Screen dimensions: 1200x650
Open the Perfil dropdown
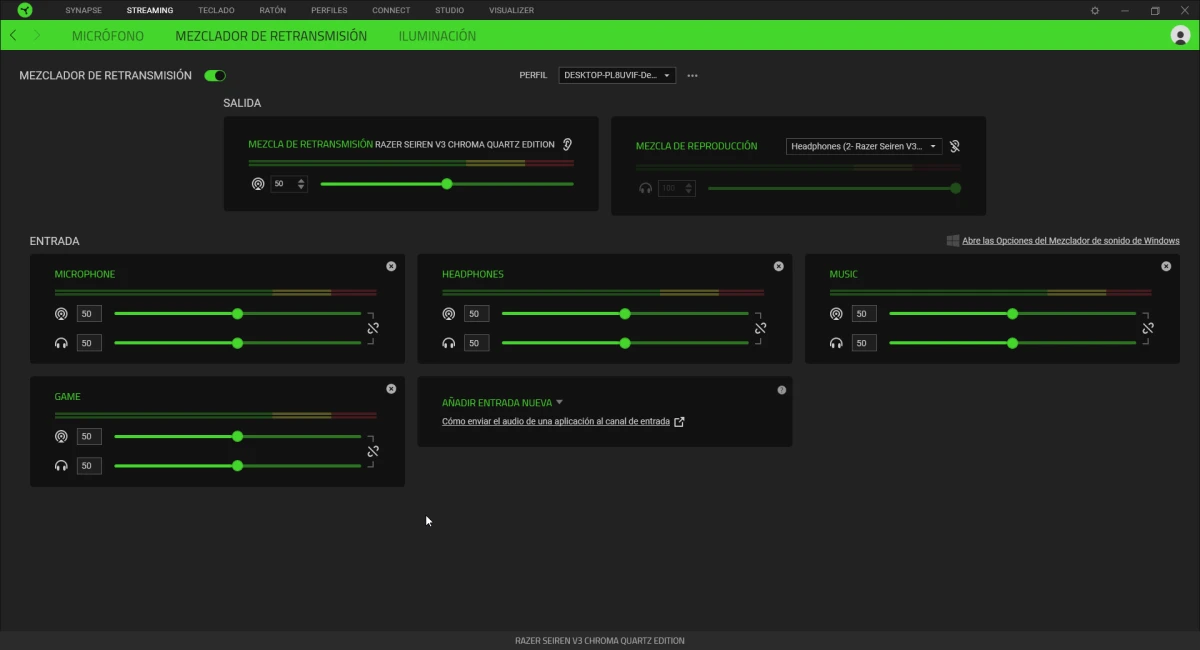pos(617,75)
